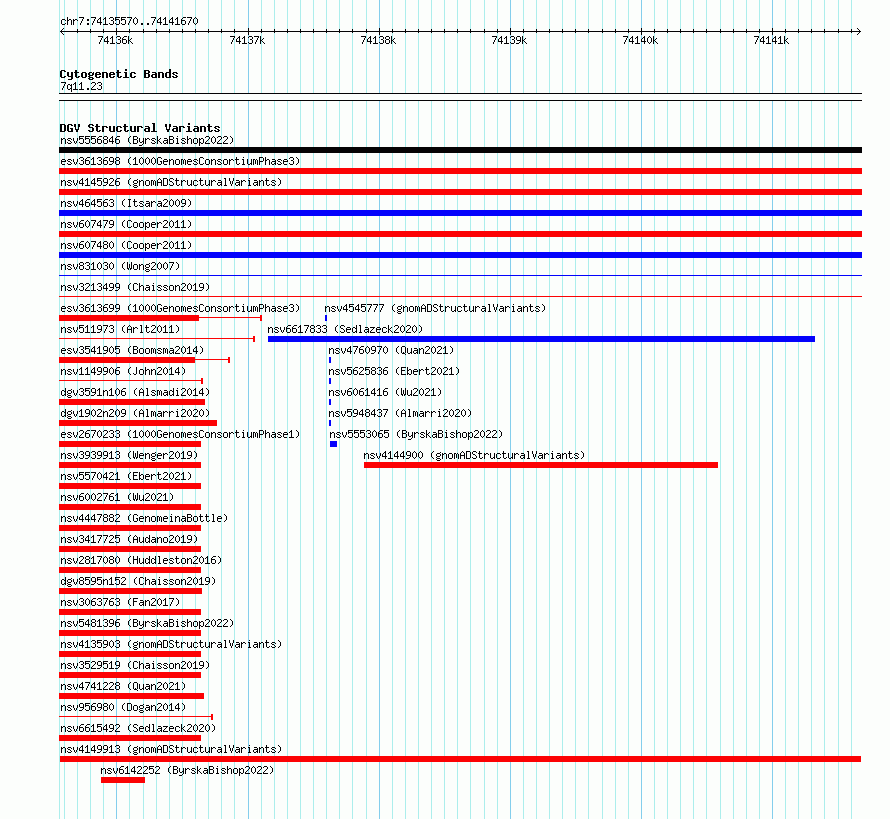Viewport: 890px width, 819px height.
Task: Click the short red nsv6142252 variant bar
Action: click(123, 780)
